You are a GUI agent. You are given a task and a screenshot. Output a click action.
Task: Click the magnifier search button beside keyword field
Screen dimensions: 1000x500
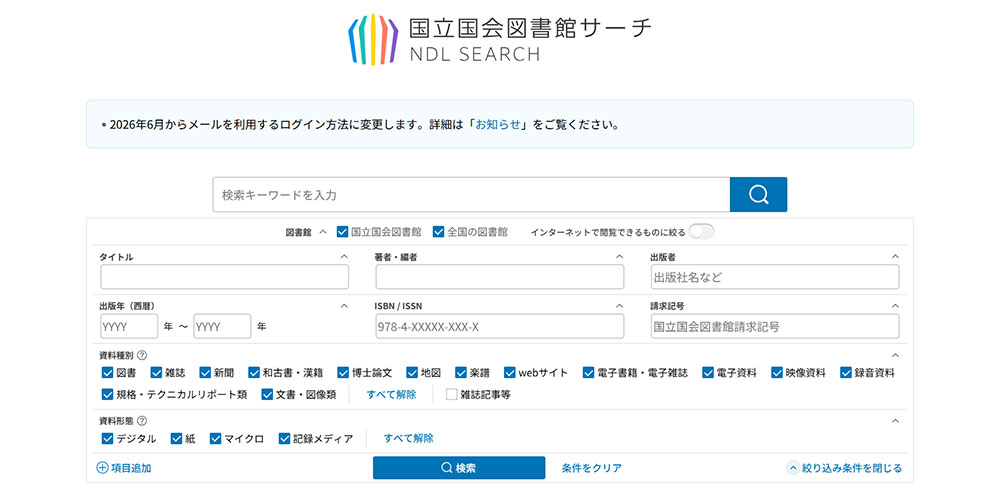[x=758, y=195]
